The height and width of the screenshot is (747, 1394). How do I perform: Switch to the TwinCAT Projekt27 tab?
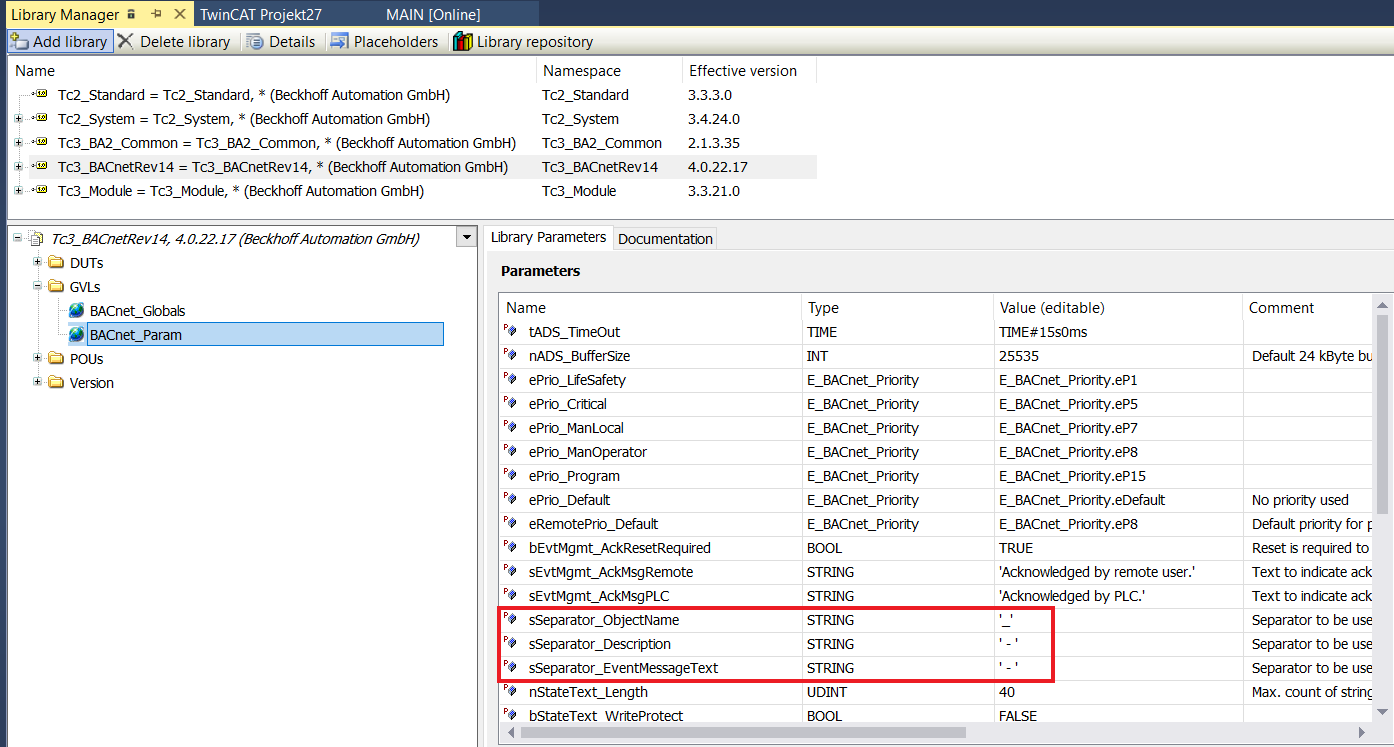click(x=262, y=14)
